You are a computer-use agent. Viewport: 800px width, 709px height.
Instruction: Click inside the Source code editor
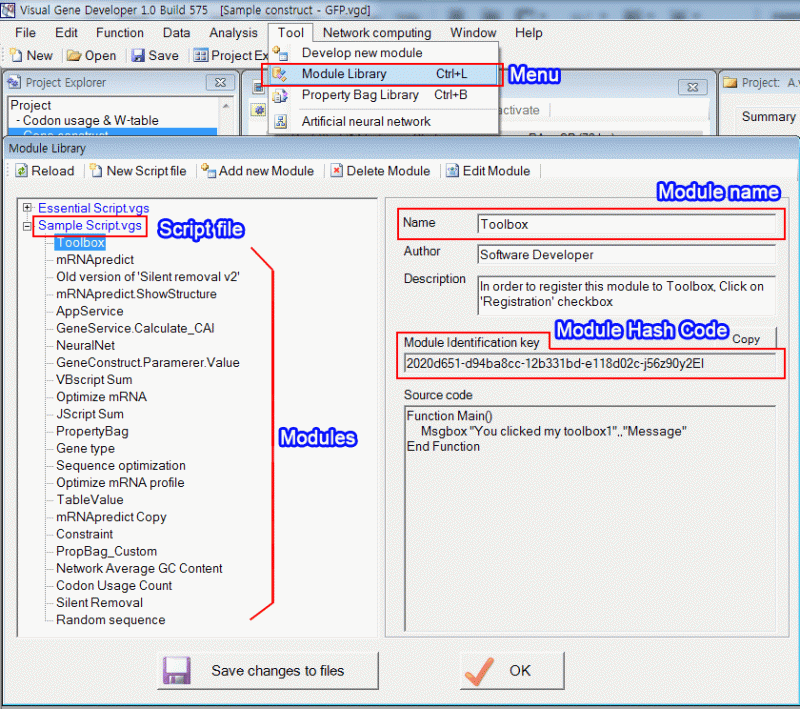click(590, 519)
